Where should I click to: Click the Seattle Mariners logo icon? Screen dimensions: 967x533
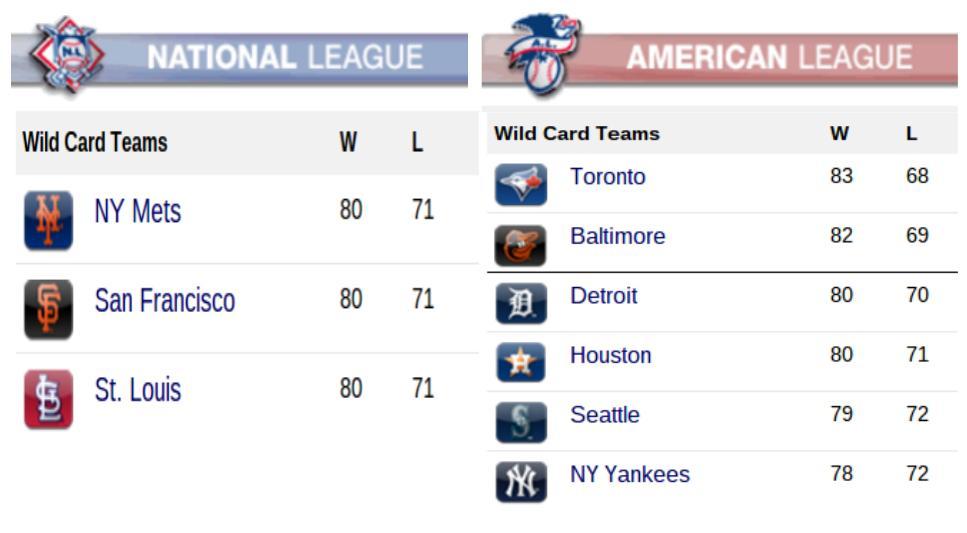[521, 422]
